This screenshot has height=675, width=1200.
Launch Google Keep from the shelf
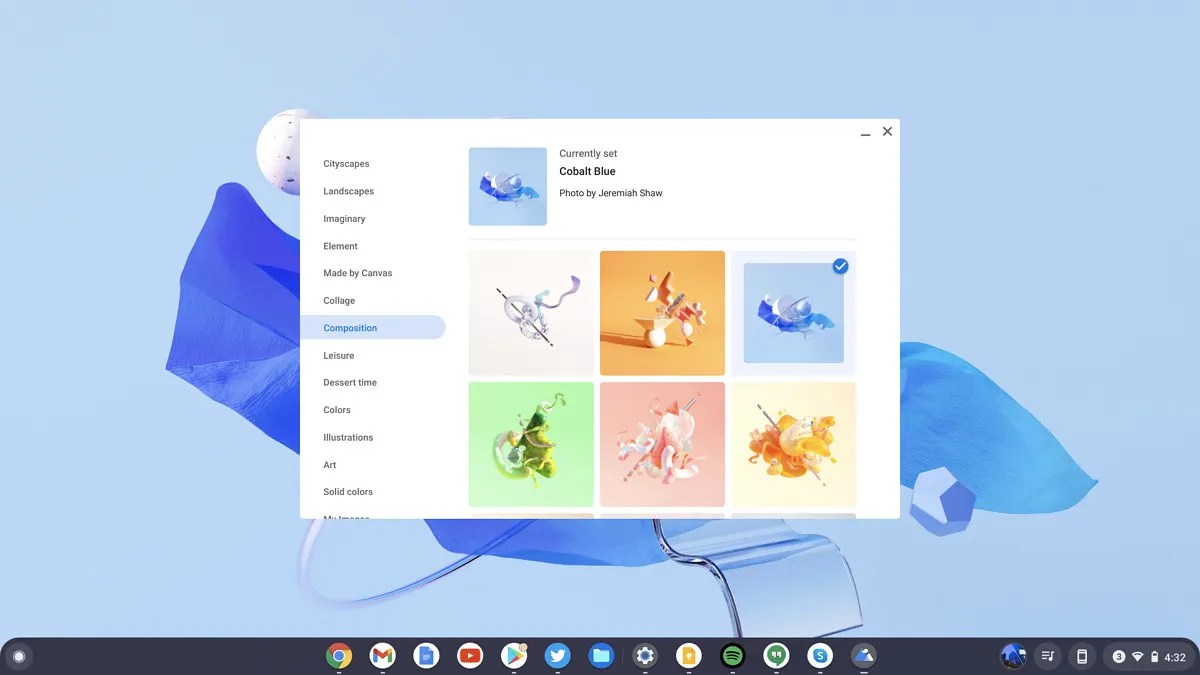click(x=688, y=656)
